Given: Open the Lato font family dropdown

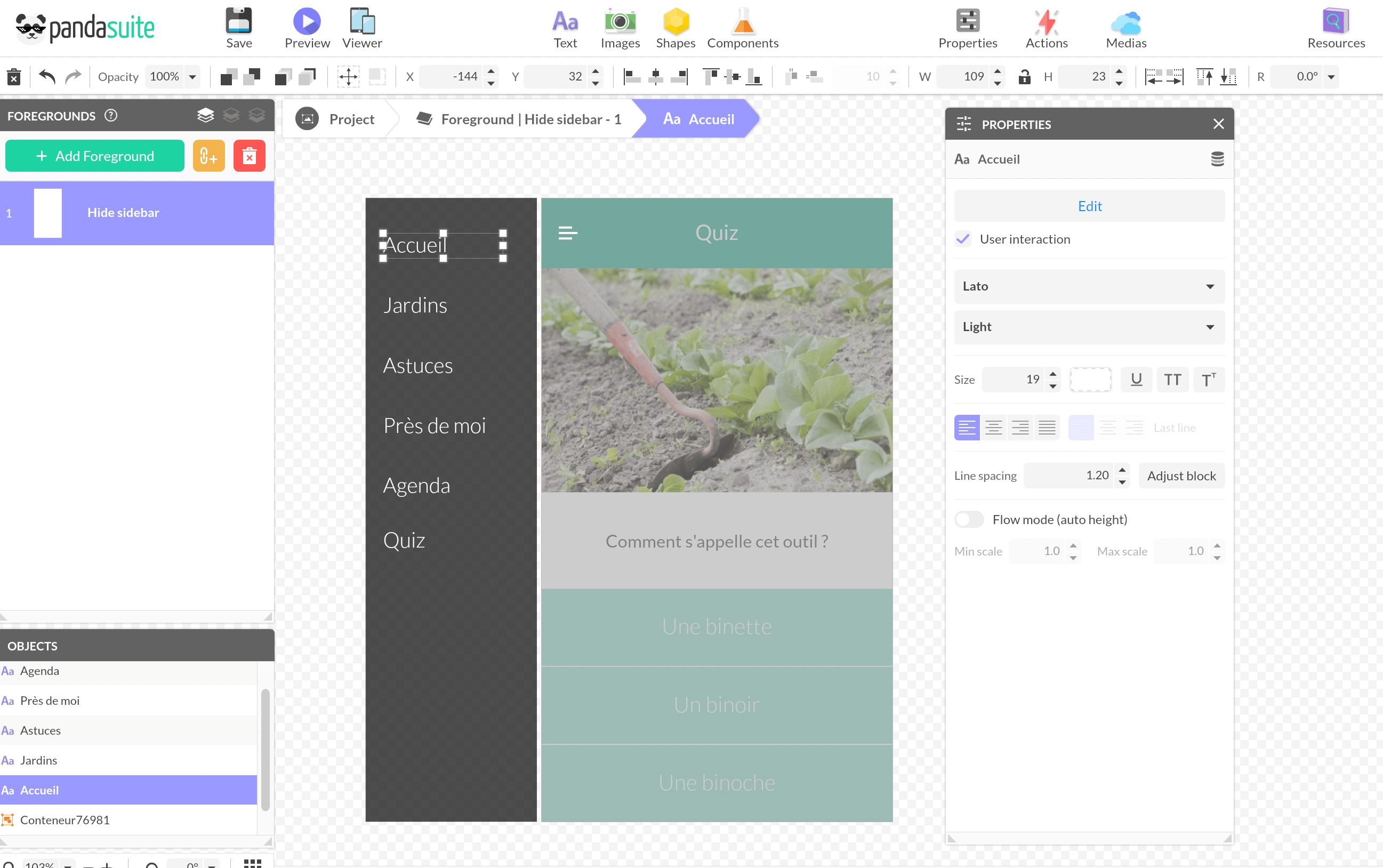Looking at the screenshot, I should pyautogui.click(x=1089, y=286).
